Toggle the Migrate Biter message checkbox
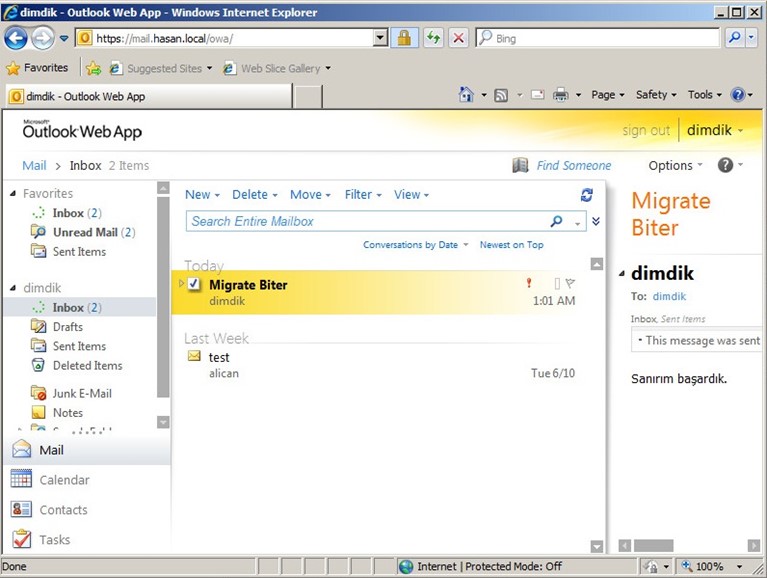The height and width of the screenshot is (578, 767). (x=194, y=284)
